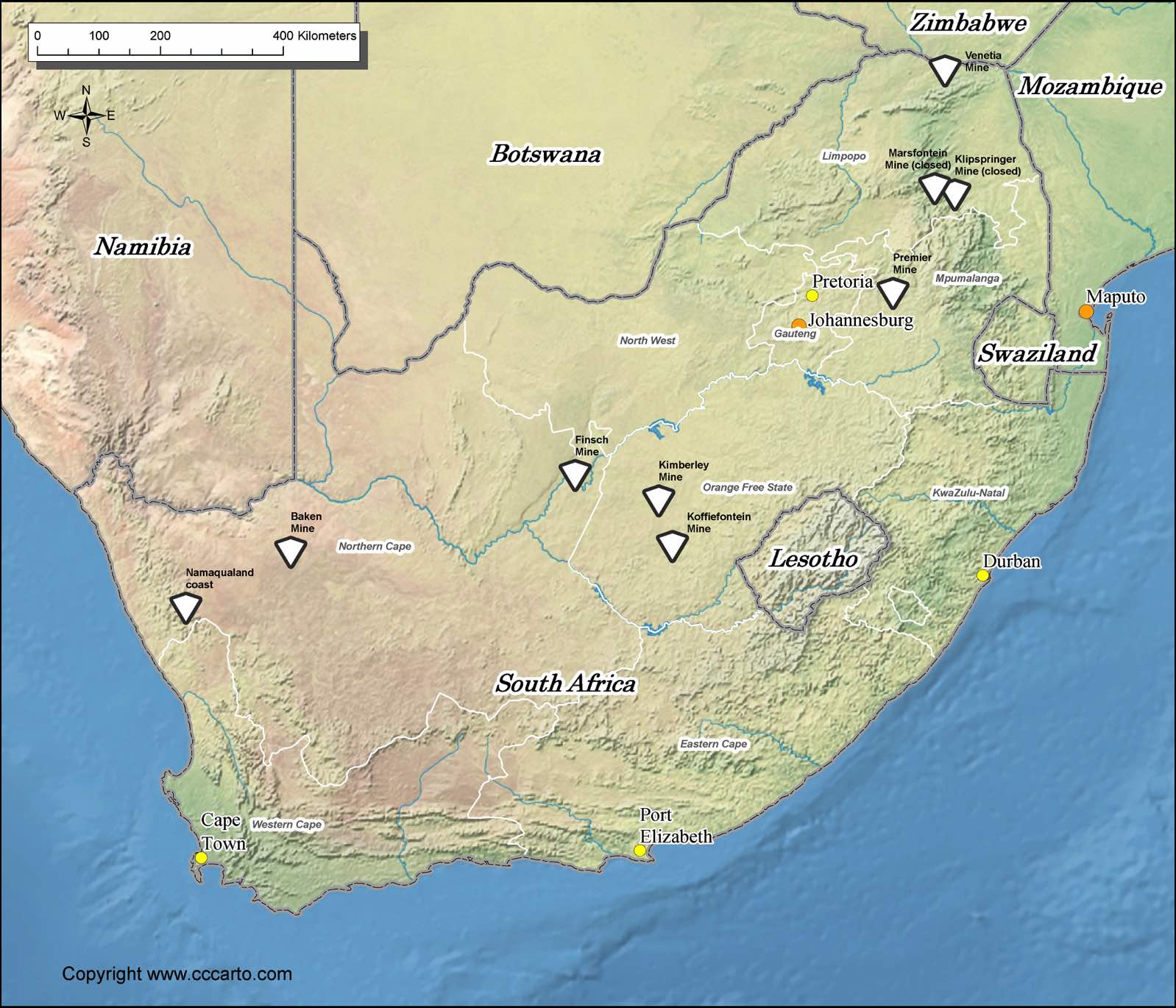Select the orange Maputo city dot
The width and height of the screenshot is (1176, 1008).
(x=1086, y=312)
